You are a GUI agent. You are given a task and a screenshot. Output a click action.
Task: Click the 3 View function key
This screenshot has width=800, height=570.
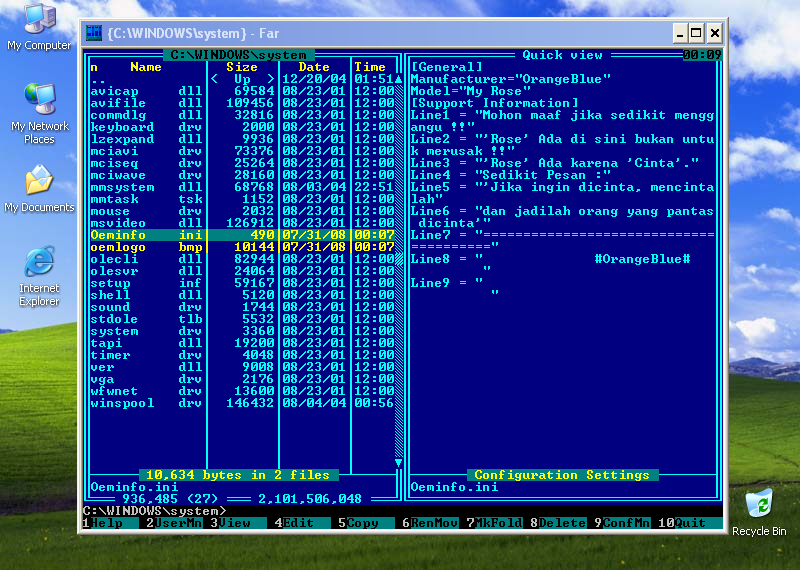238,523
